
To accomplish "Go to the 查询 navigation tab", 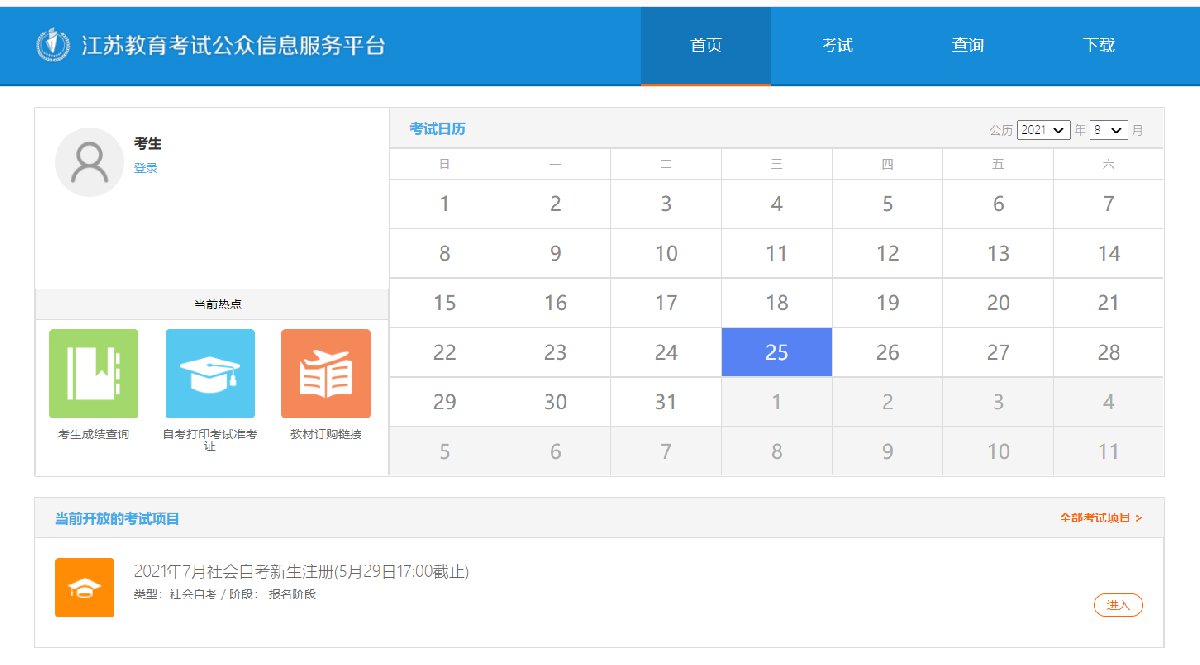I will pyautogui.click(x=968, y=46).
